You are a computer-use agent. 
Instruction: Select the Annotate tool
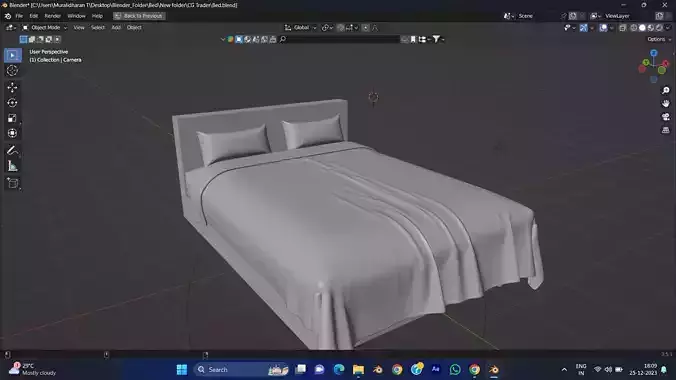click(13, 151)
